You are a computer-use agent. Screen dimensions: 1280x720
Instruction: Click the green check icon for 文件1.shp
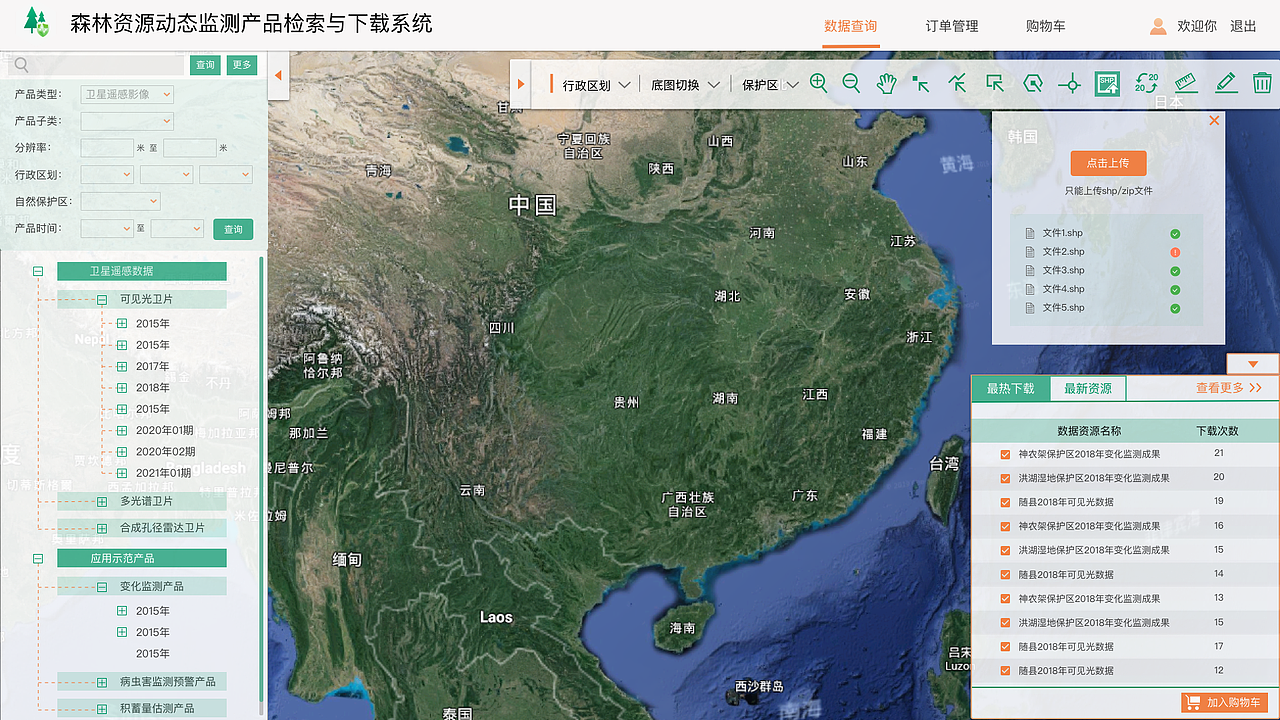click(x=1175, y=234)
